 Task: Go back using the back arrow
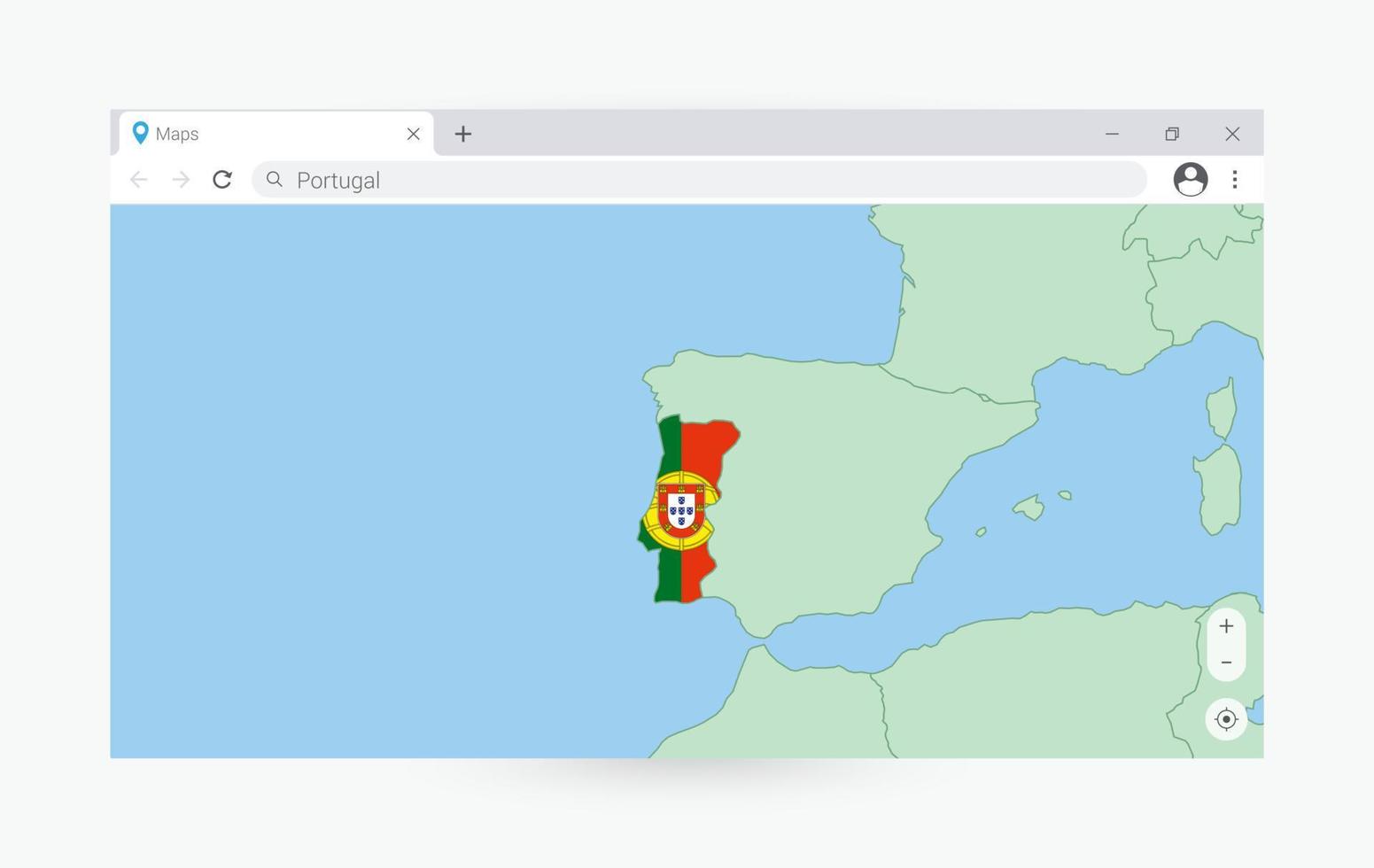[138, 180]
